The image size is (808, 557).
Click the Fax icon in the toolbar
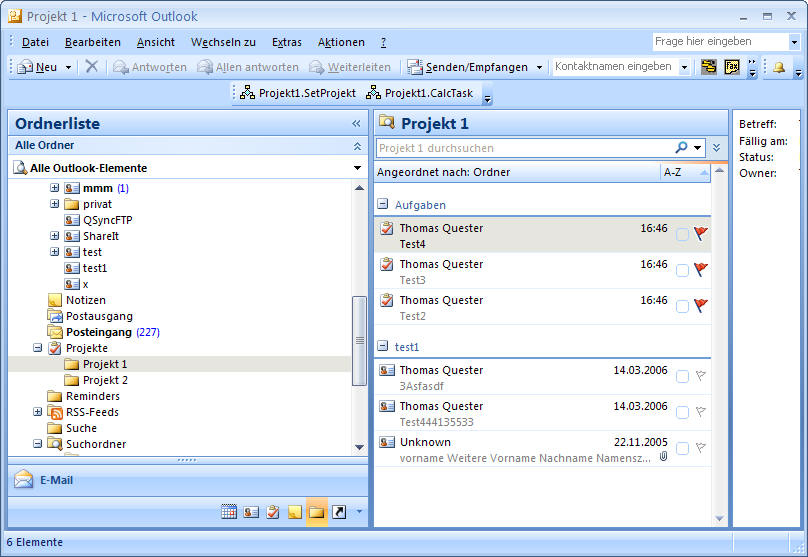click(732, 67)
